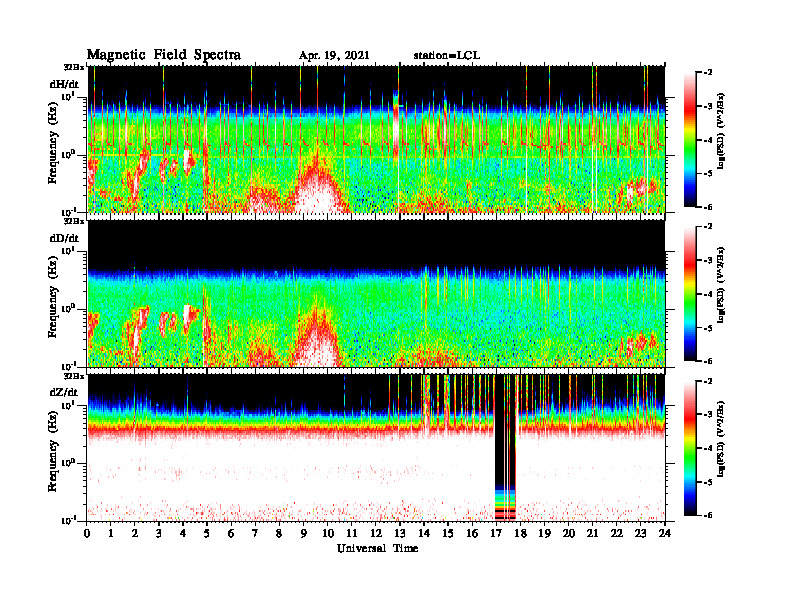Click the "station=LCL" label
The width and height of the screenshot is (792, 612).
447,56
